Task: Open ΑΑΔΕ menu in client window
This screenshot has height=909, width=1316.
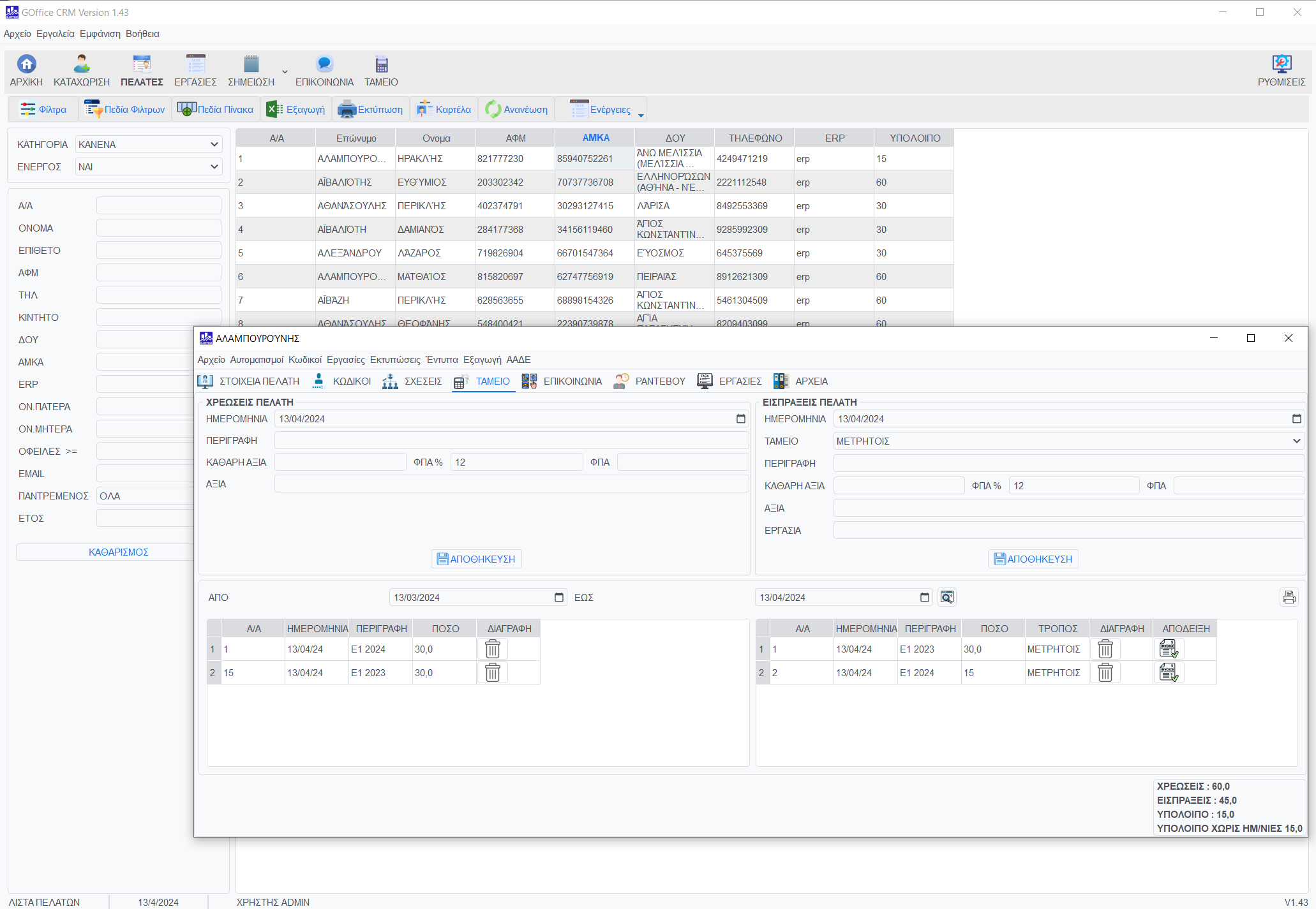Action: (518, 360)
